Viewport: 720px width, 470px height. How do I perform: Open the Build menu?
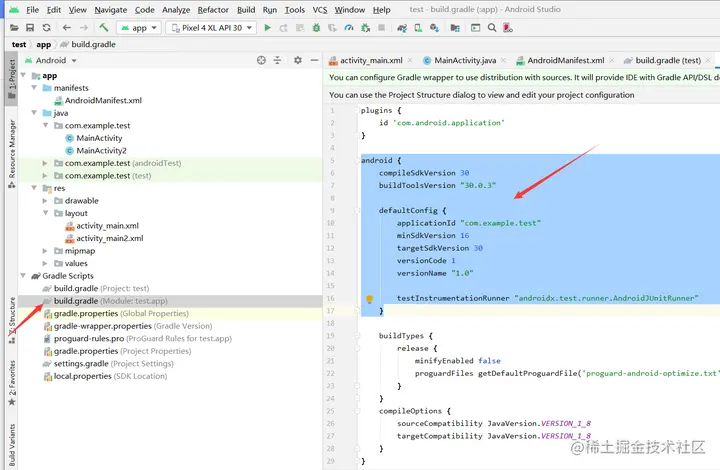[x=246, y=9]
